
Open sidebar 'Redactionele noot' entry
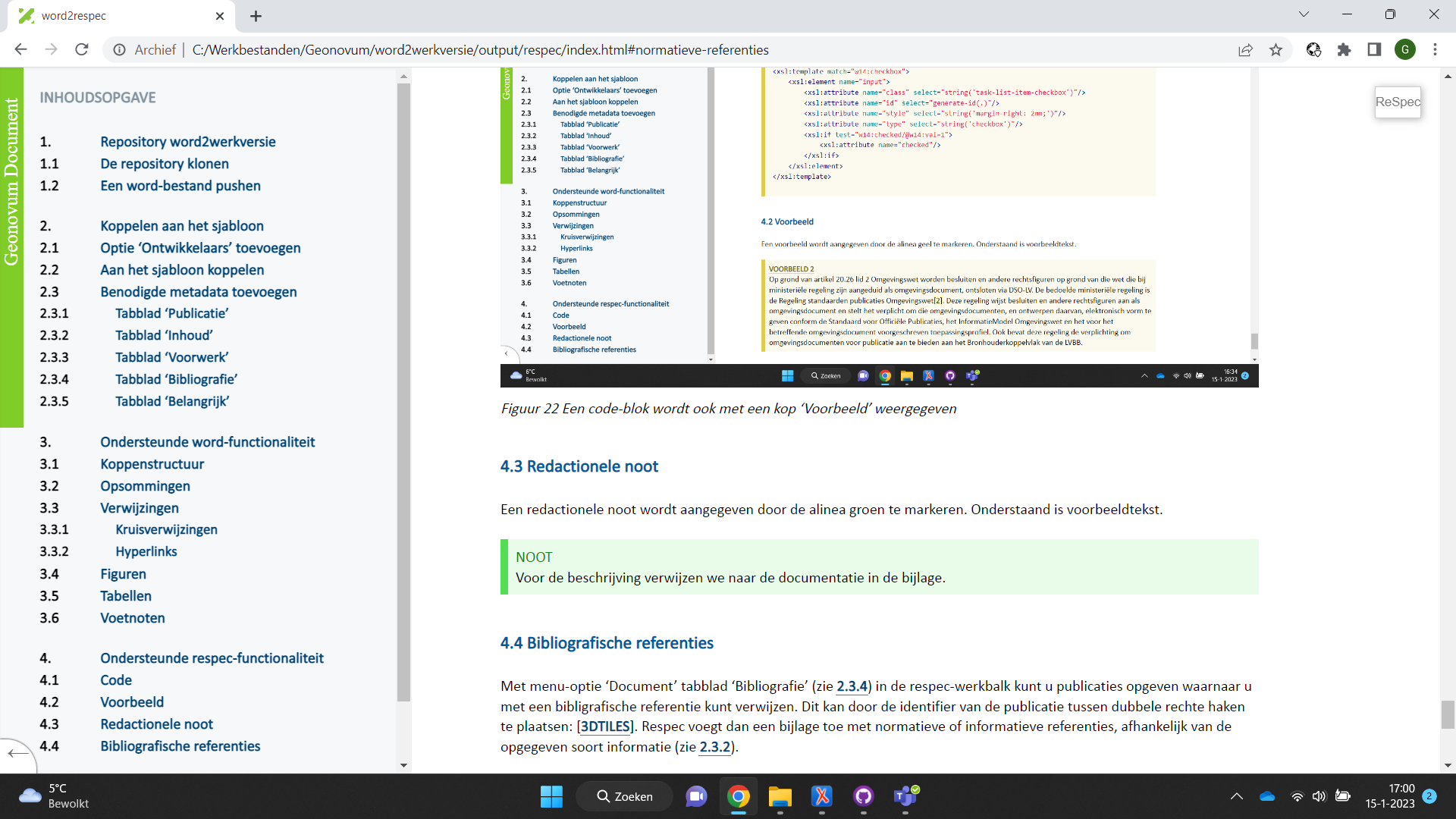tap(156, 724)
